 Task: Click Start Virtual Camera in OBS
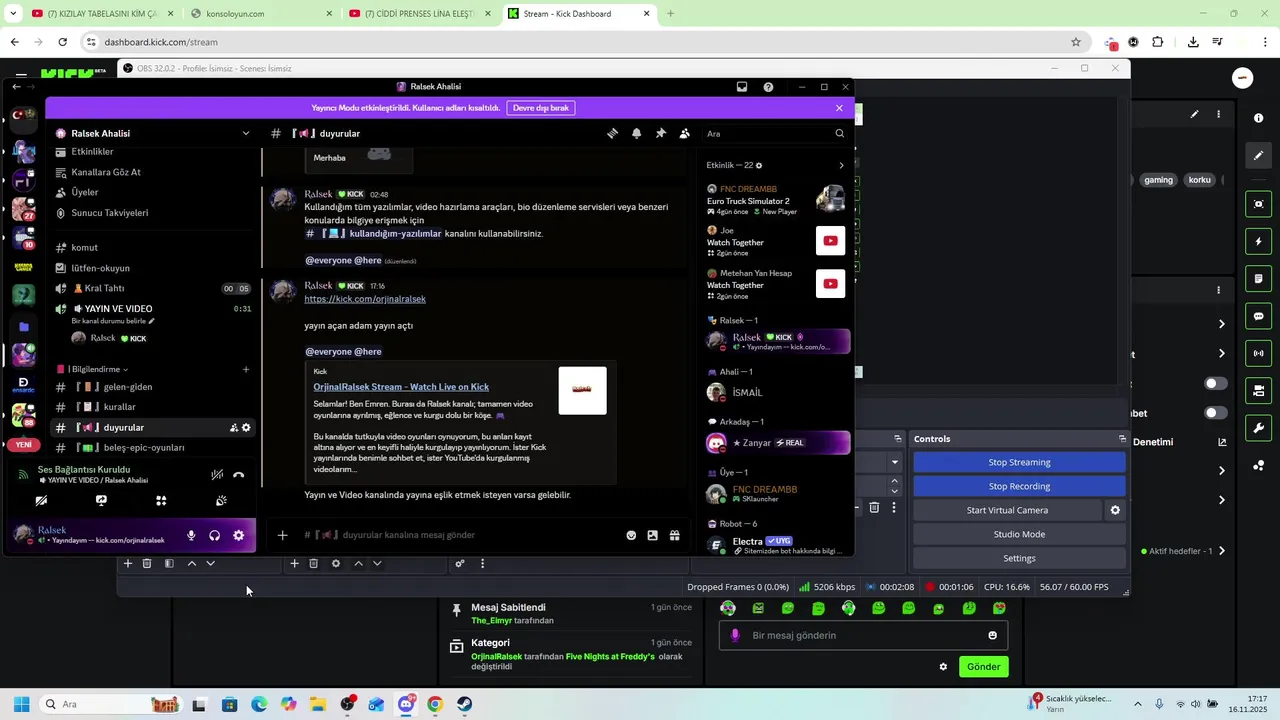point(1007,510)
